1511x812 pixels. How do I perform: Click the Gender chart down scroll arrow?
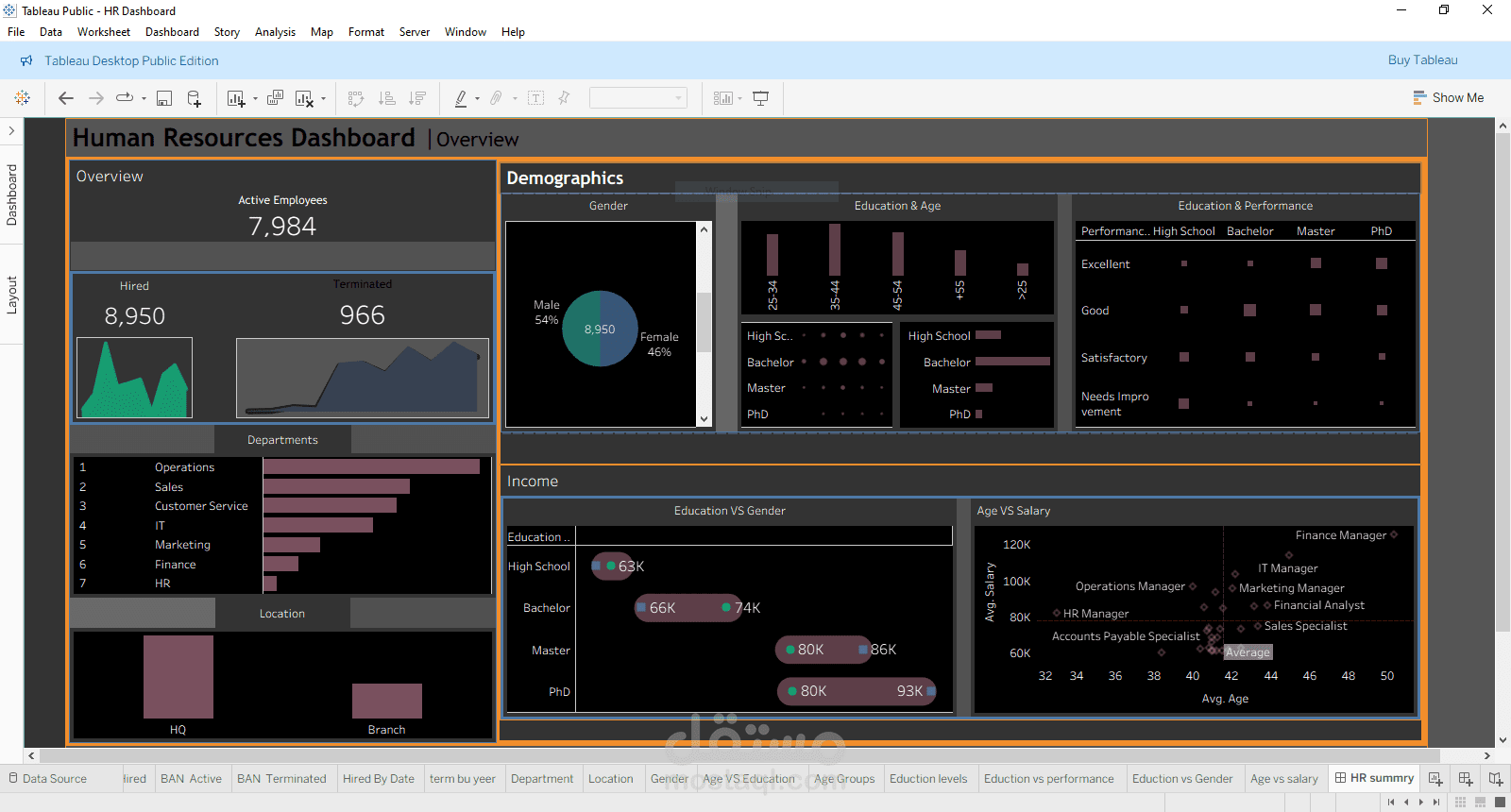[x=704, y=419]
